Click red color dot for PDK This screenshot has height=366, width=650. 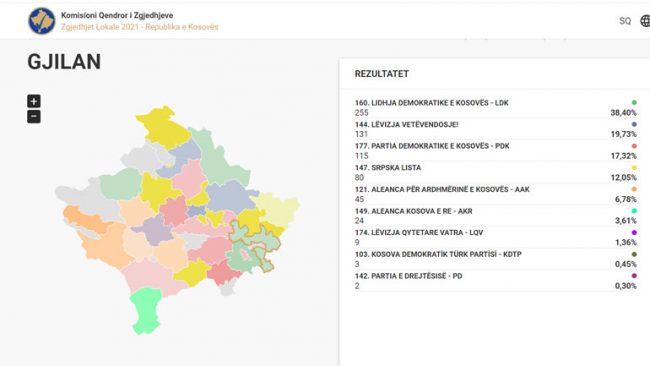(634, 146)
